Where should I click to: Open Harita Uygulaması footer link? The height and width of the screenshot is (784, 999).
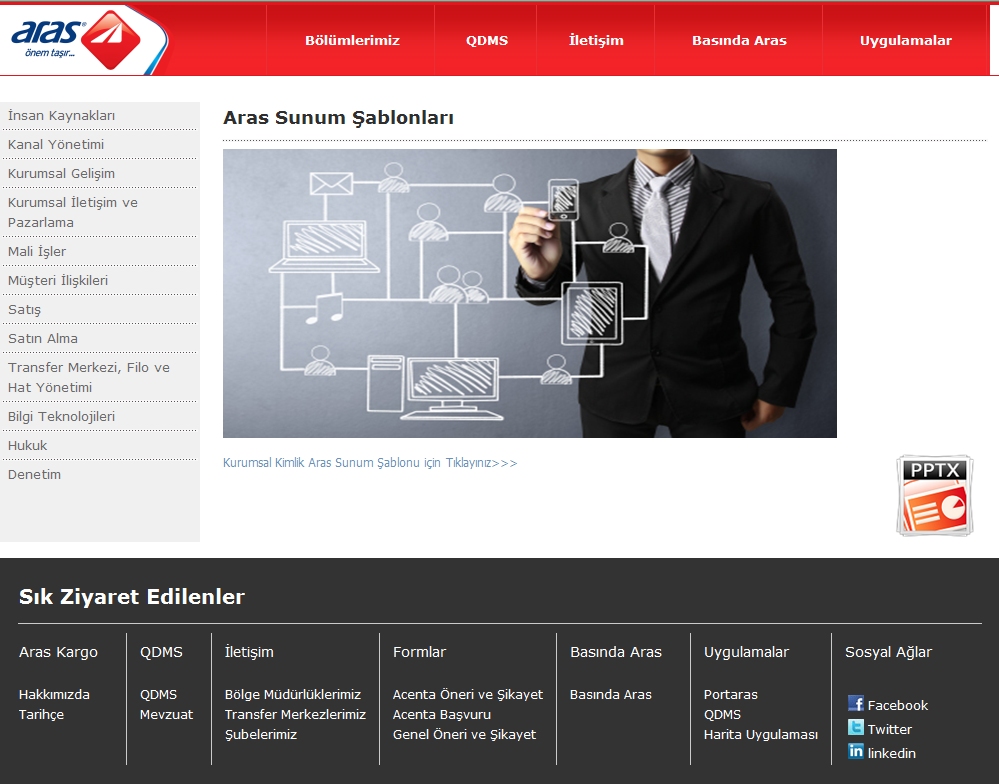click(x=761, y=734)
